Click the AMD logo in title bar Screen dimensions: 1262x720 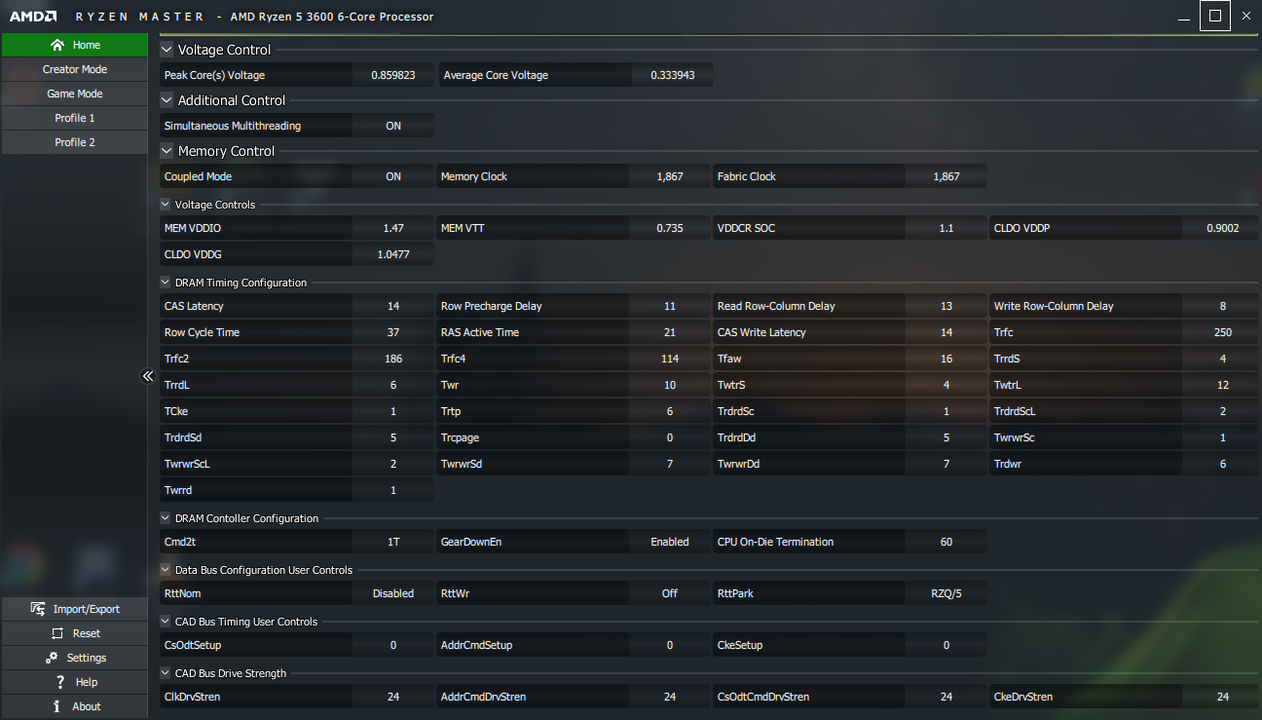(x=33, y=16)
